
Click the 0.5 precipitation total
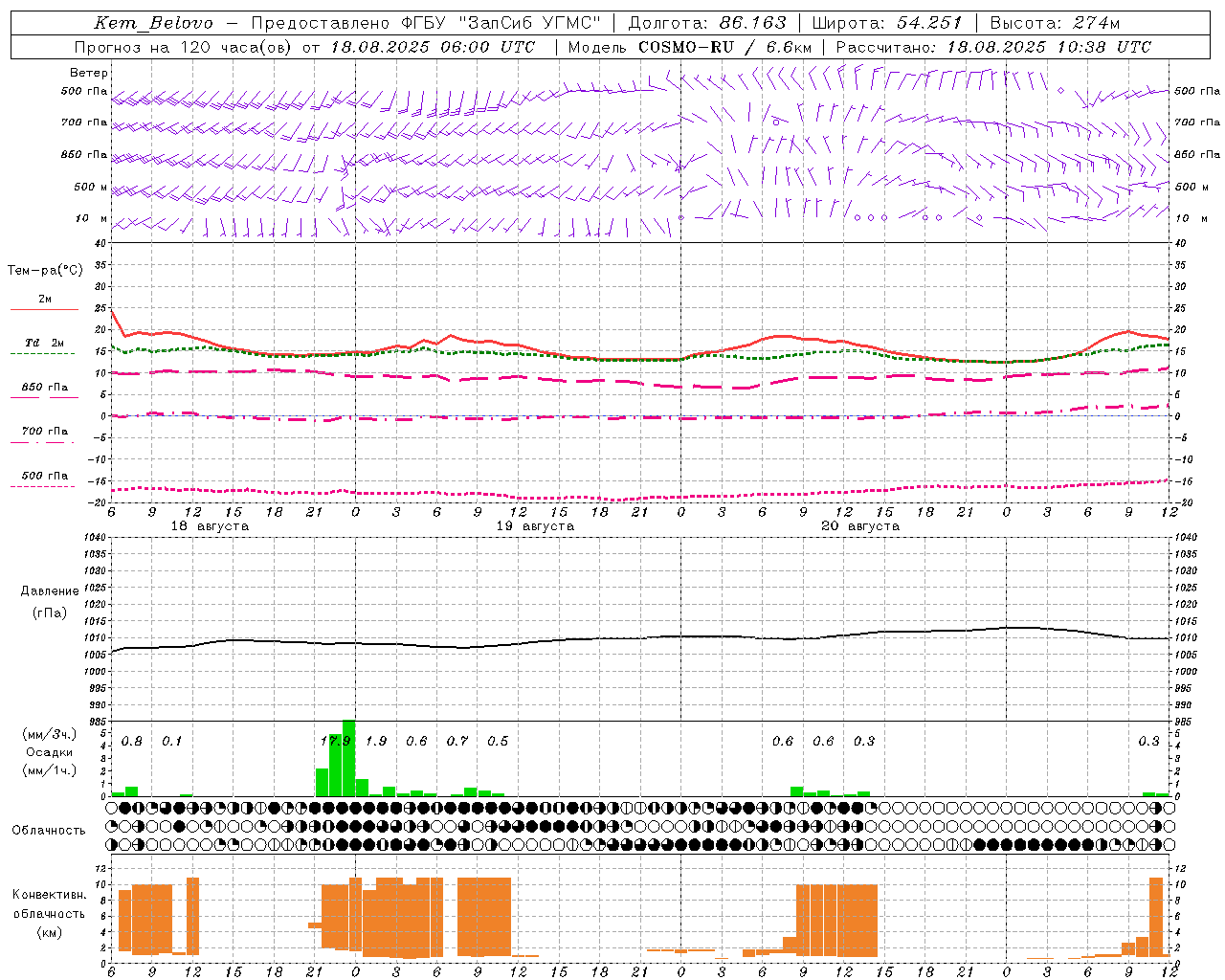pos(498,741)
